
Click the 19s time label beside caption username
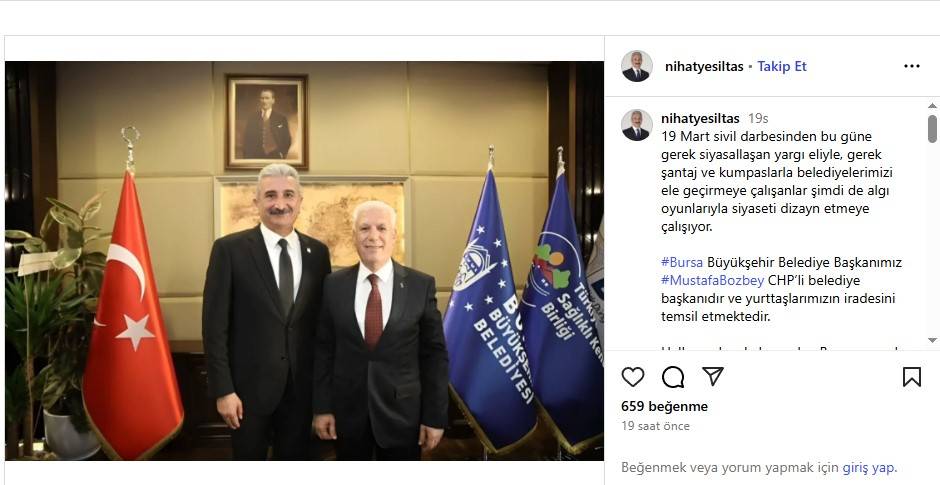[758, 119]
